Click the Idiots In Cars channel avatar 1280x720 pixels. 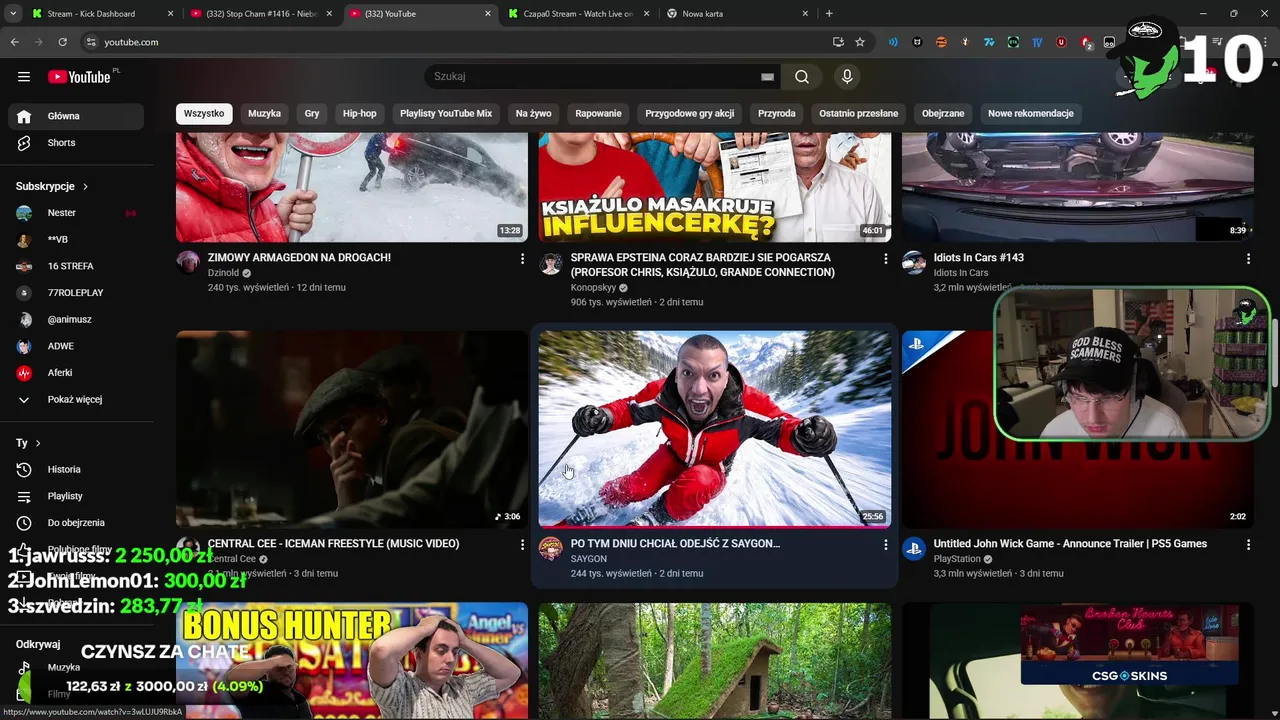(x=914, y=263)
